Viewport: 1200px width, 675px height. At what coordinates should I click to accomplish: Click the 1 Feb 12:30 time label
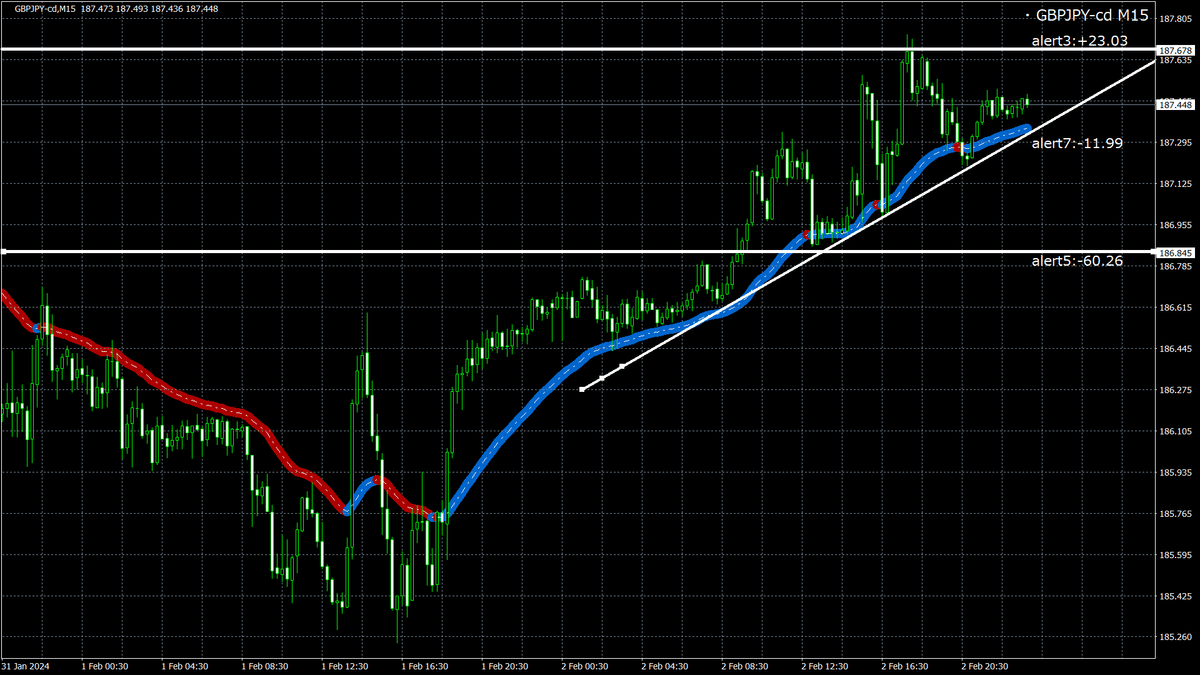(x=344, y=665)
